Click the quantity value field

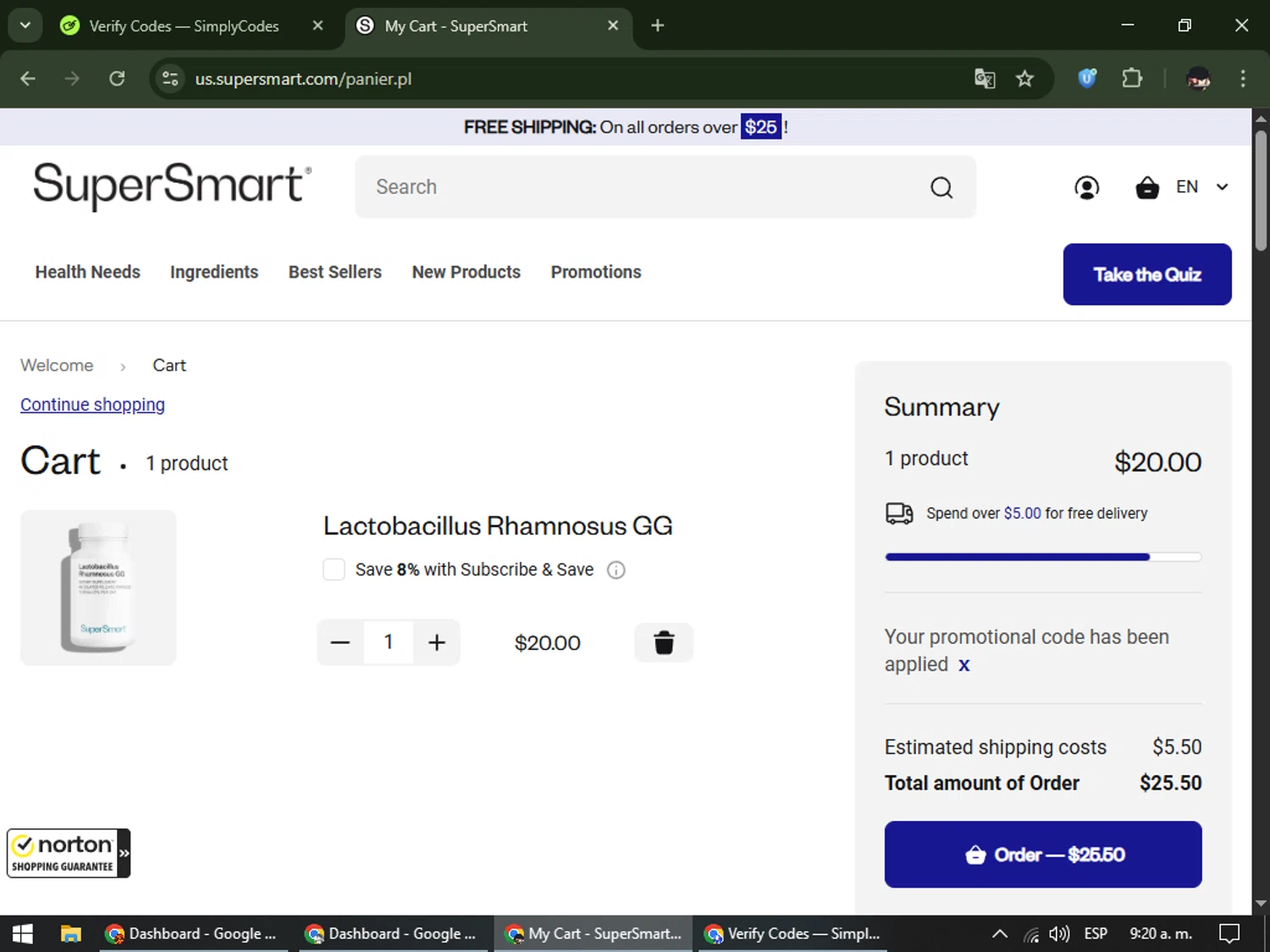[389, 642]
